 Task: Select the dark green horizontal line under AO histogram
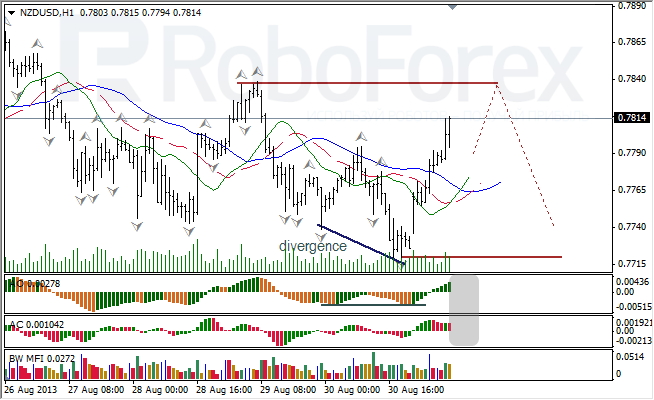[x=373, y=304]
